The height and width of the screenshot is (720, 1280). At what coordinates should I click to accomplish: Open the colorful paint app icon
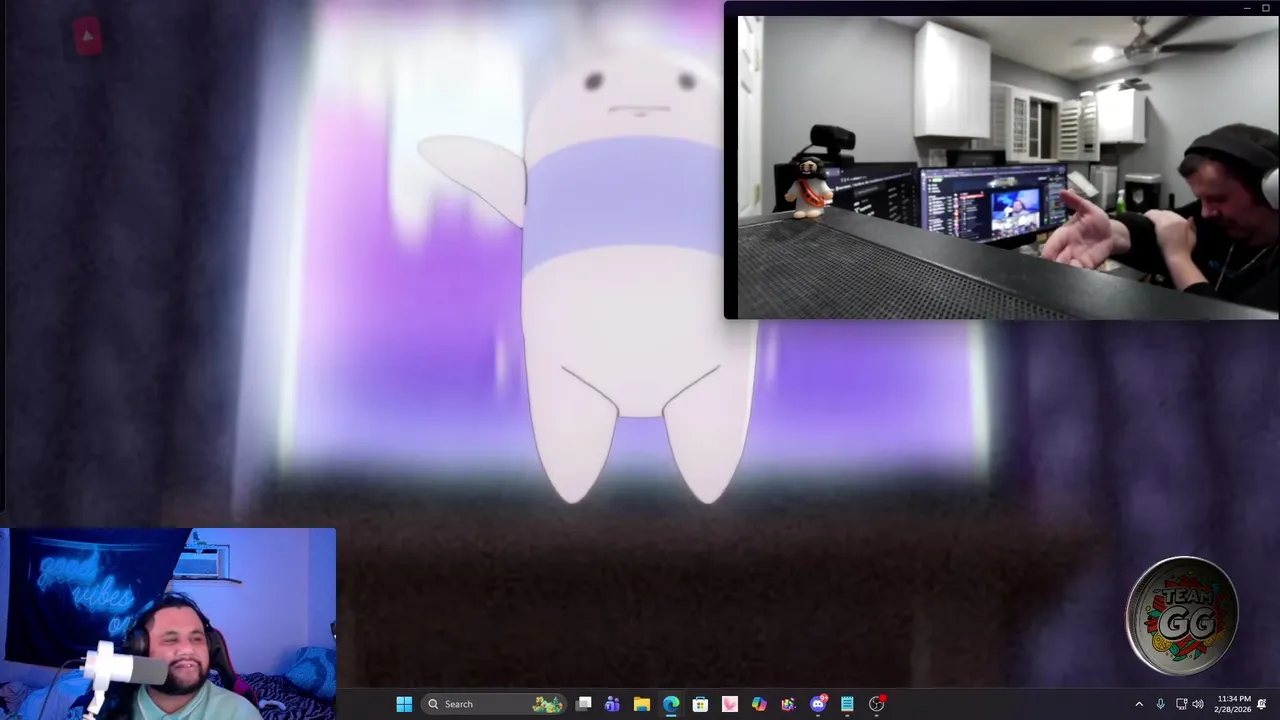tap(788, 704)
